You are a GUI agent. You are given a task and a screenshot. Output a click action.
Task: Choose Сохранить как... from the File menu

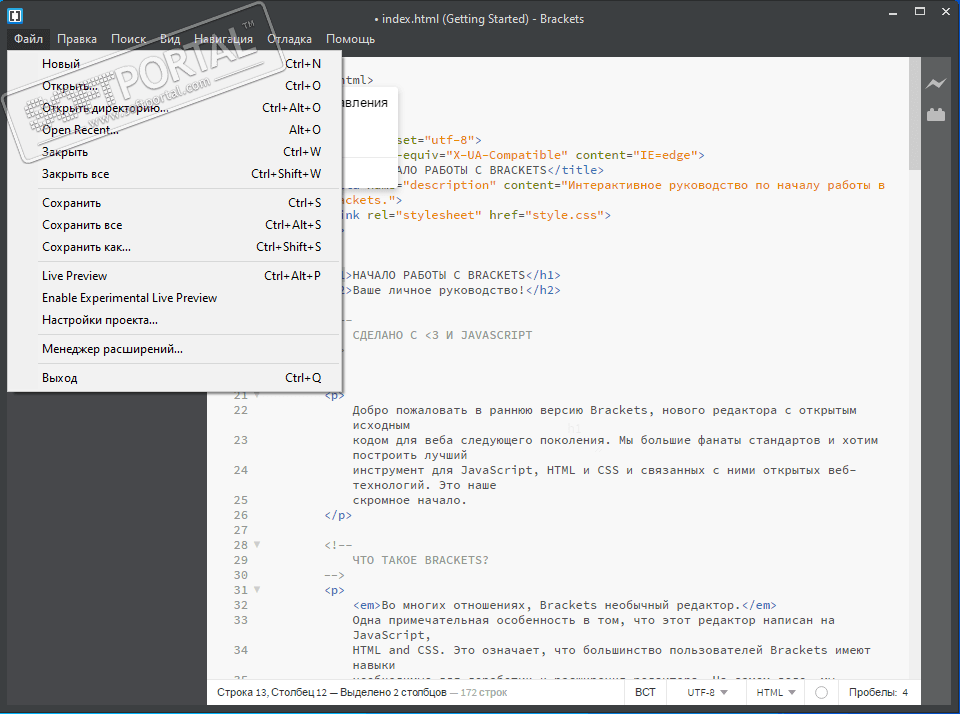86,247
